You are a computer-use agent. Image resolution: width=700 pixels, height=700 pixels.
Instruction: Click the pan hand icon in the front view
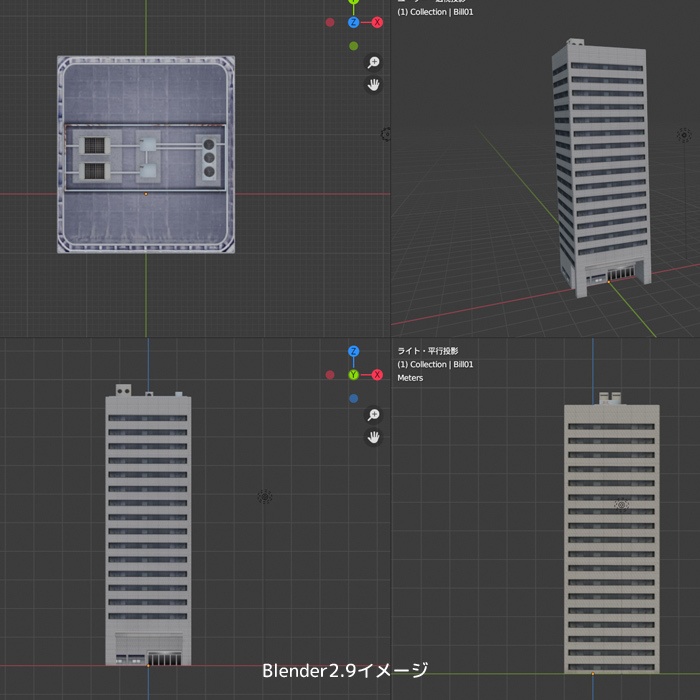coord(373,438)
